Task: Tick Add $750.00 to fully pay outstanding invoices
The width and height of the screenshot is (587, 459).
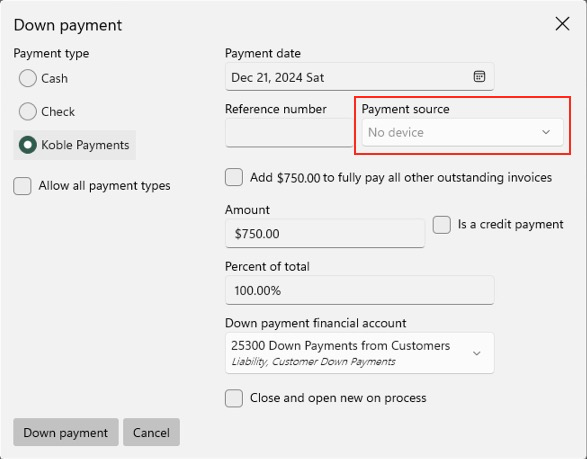Action: point(234,177)
